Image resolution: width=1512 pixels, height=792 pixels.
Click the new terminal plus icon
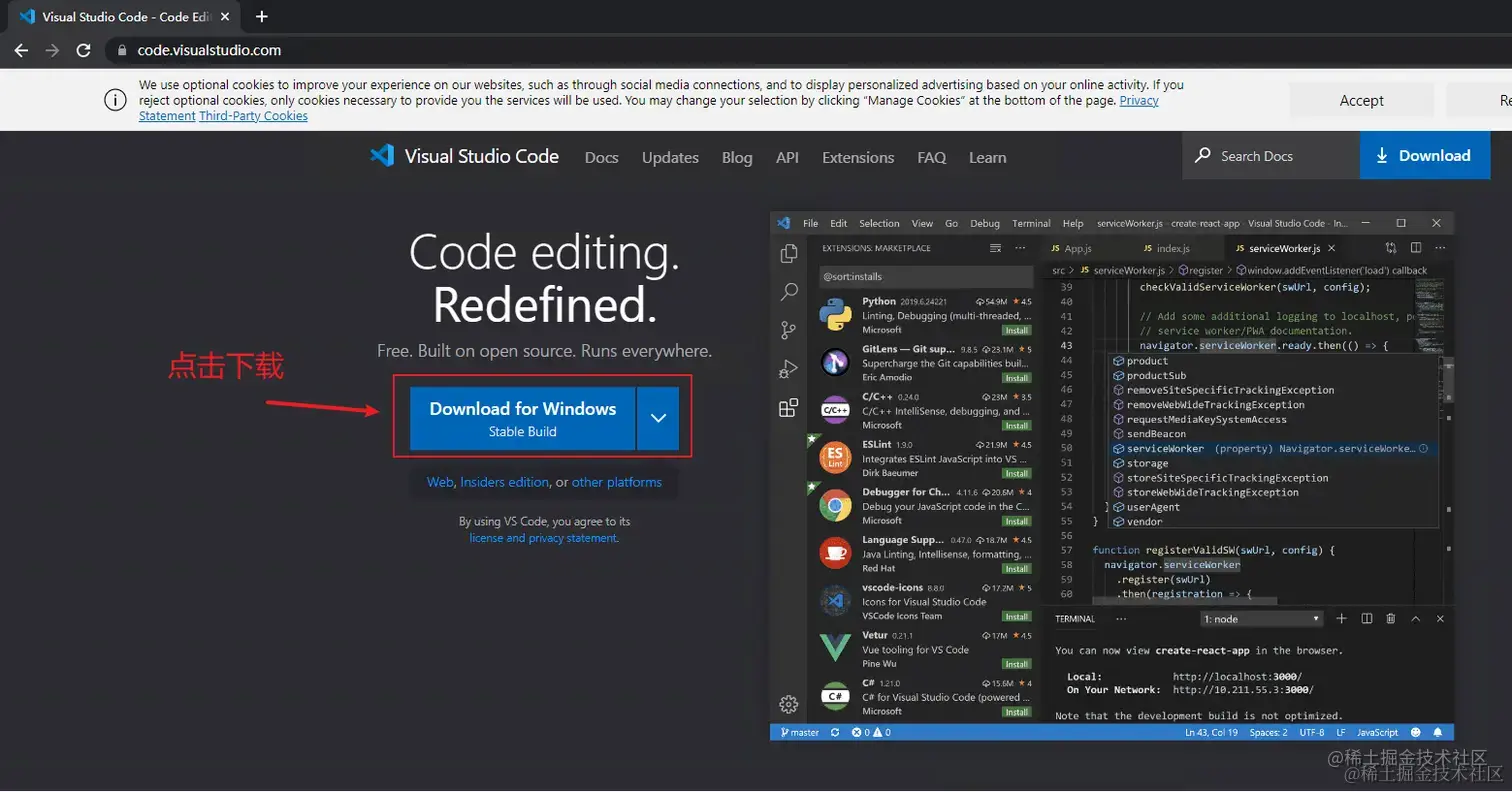click(1340, 618)
